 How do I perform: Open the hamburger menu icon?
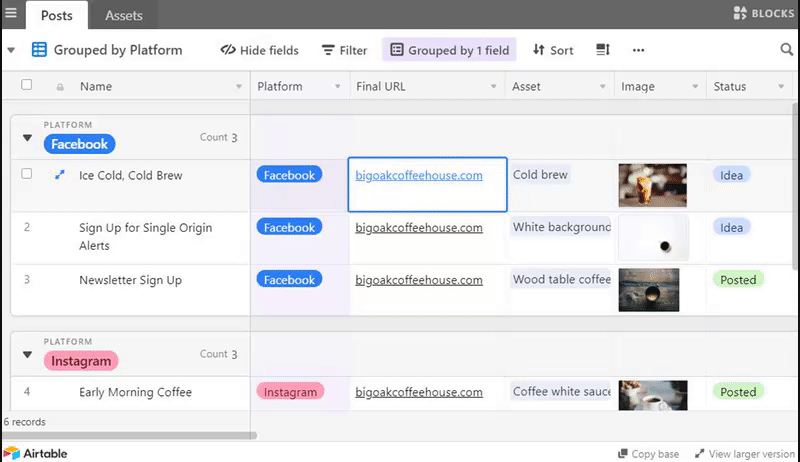tap(11, 14)
